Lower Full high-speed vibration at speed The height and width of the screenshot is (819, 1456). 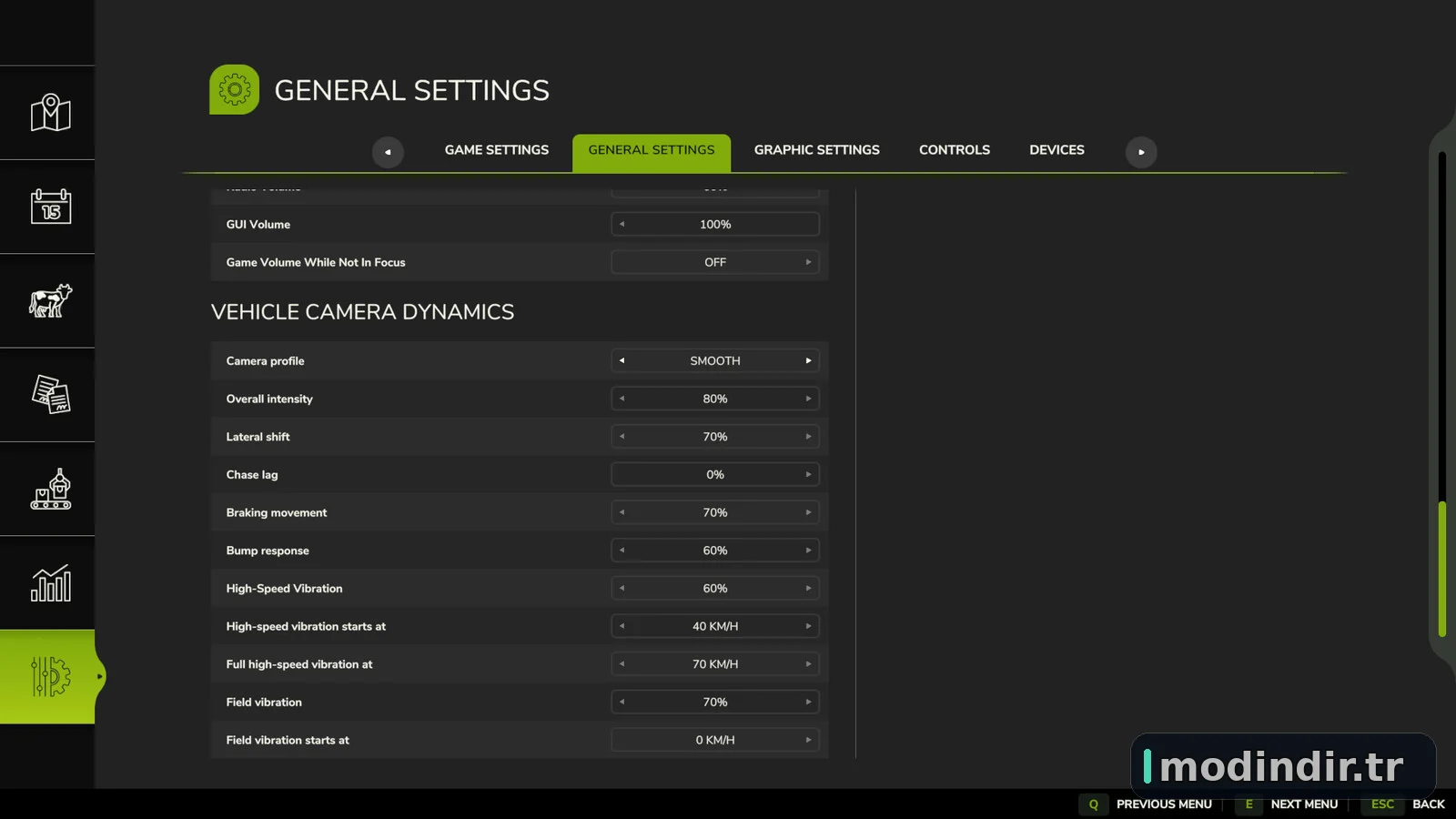point(622,664)
